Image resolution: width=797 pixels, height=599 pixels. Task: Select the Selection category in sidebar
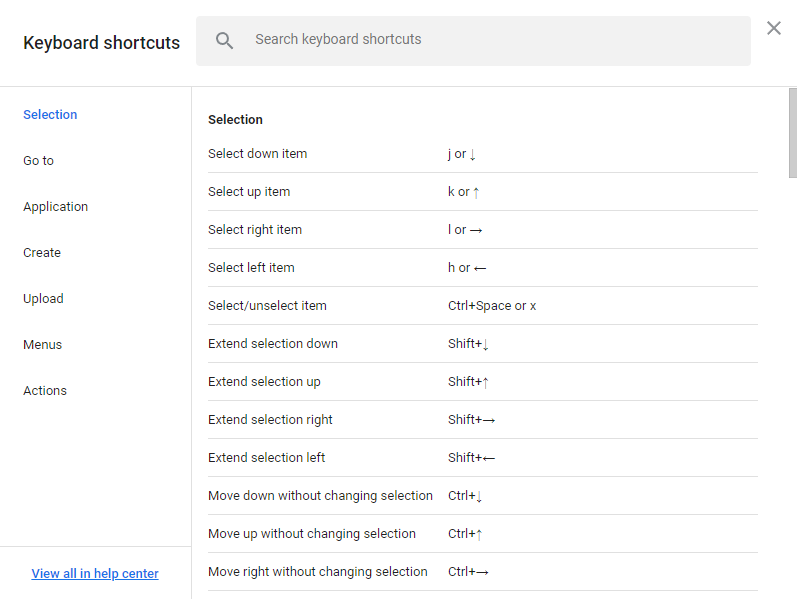(x=50, y=114)
